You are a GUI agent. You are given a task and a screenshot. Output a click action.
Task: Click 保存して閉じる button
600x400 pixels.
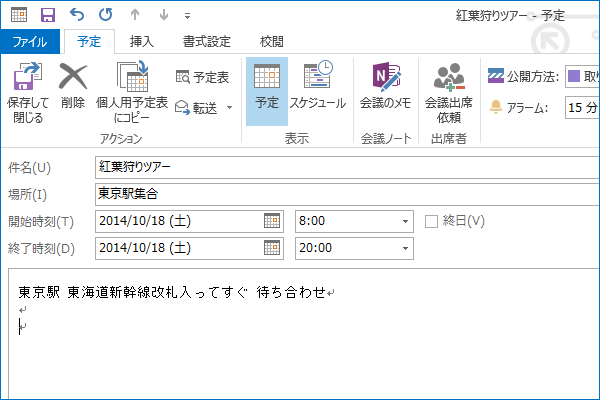tap(28, 92)
